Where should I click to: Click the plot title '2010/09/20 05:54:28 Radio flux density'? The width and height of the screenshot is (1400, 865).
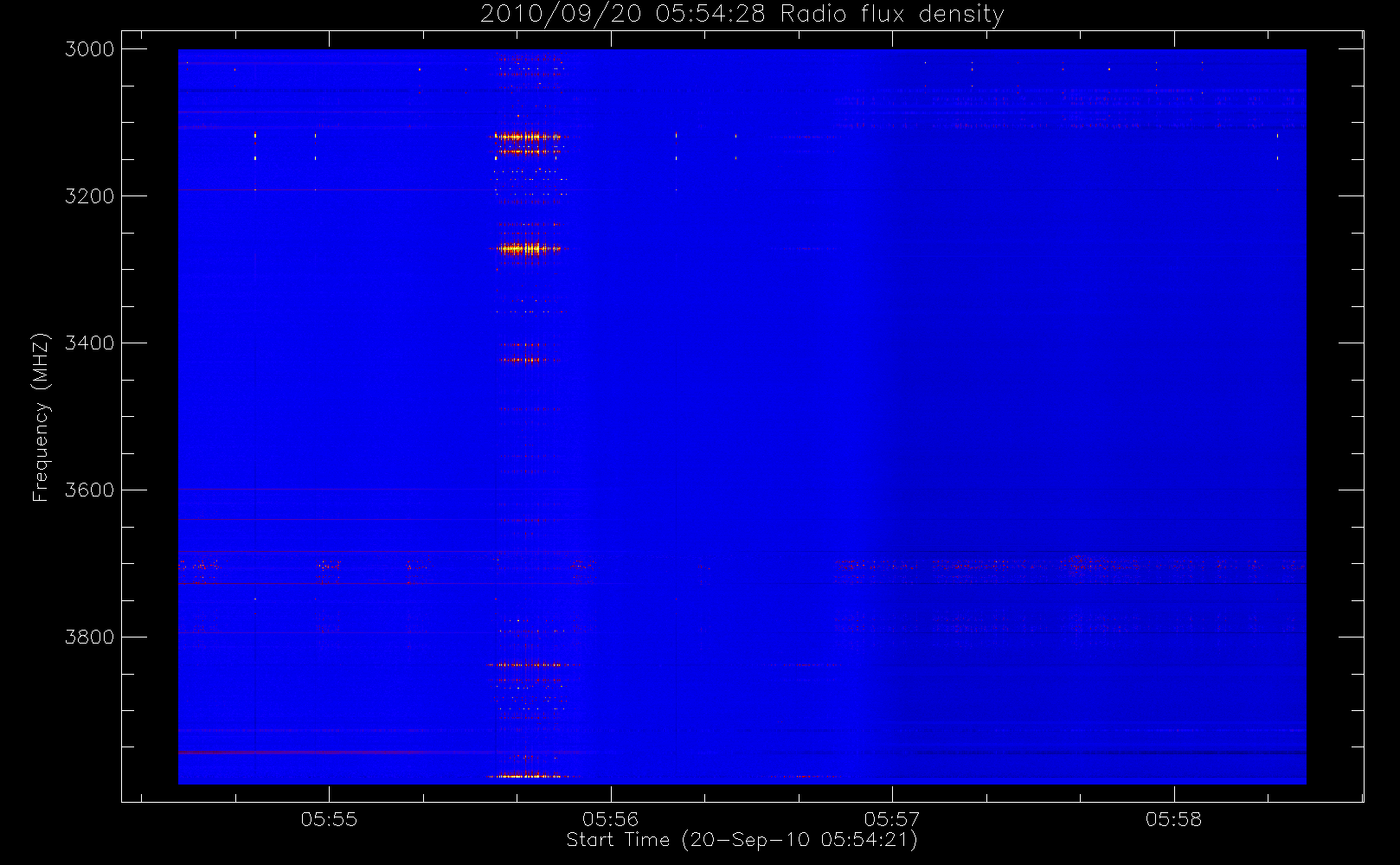click(x=742, y=15)
